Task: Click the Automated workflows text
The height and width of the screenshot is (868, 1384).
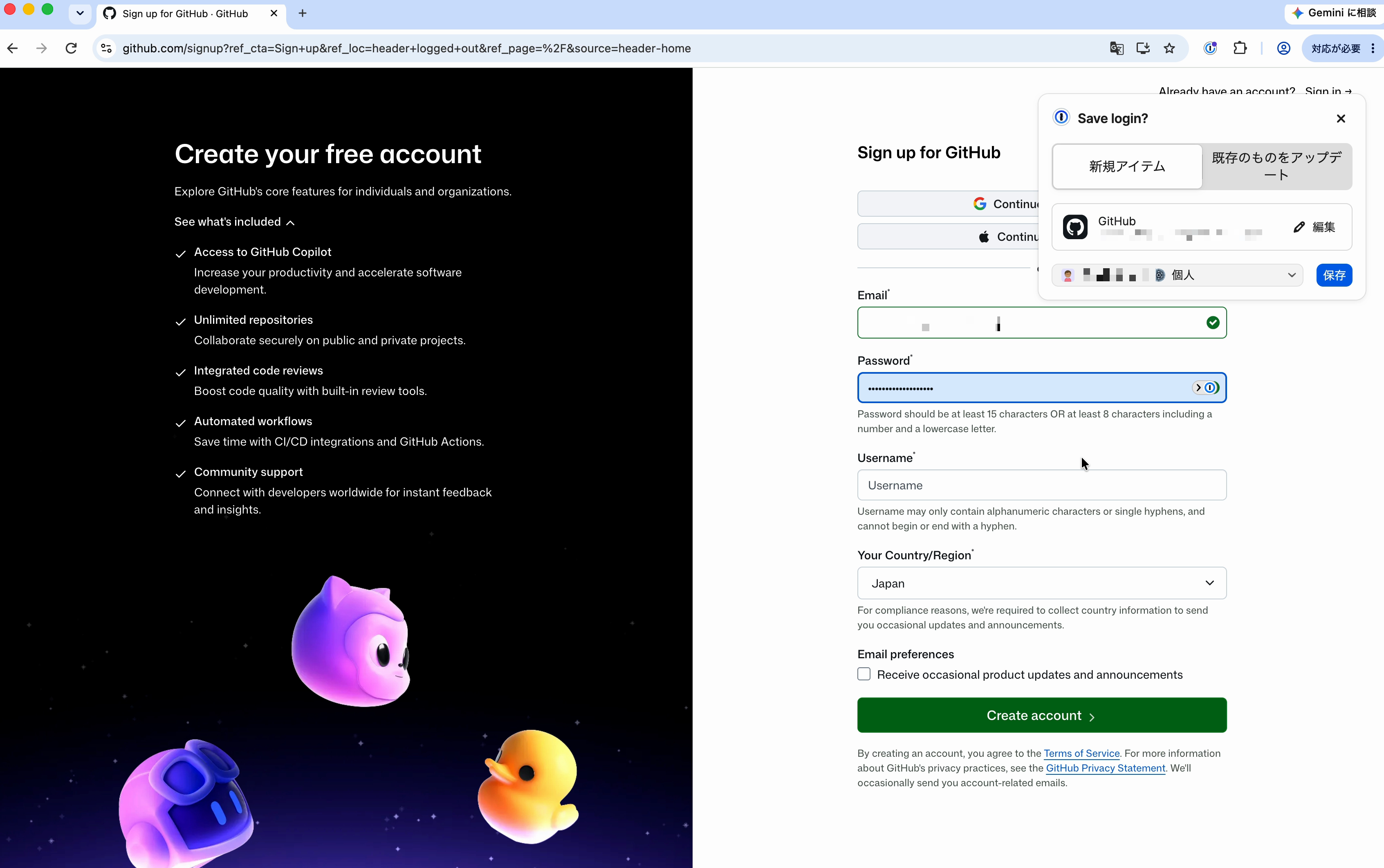Action: 253,422
